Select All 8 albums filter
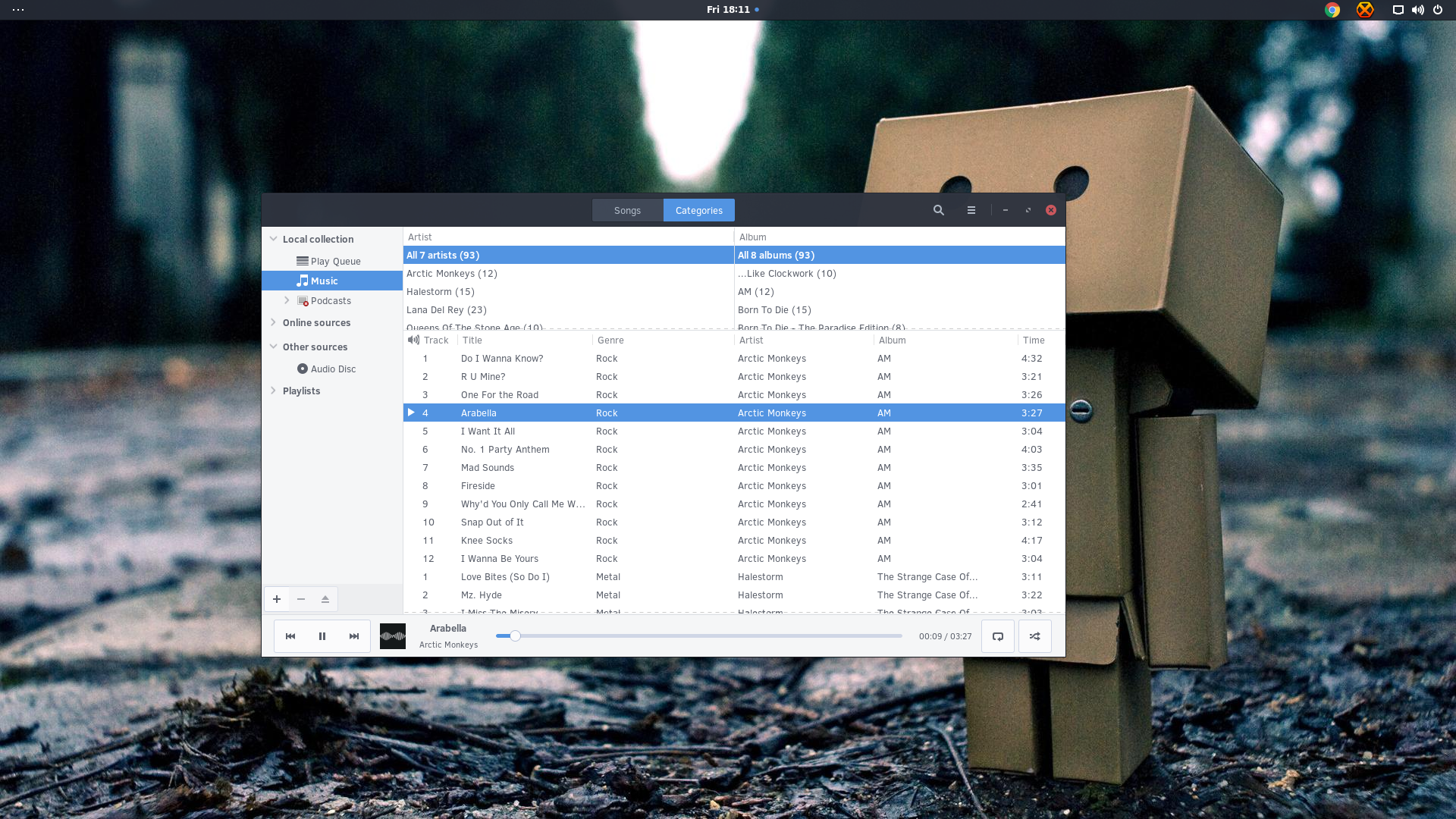 [899, 255]
